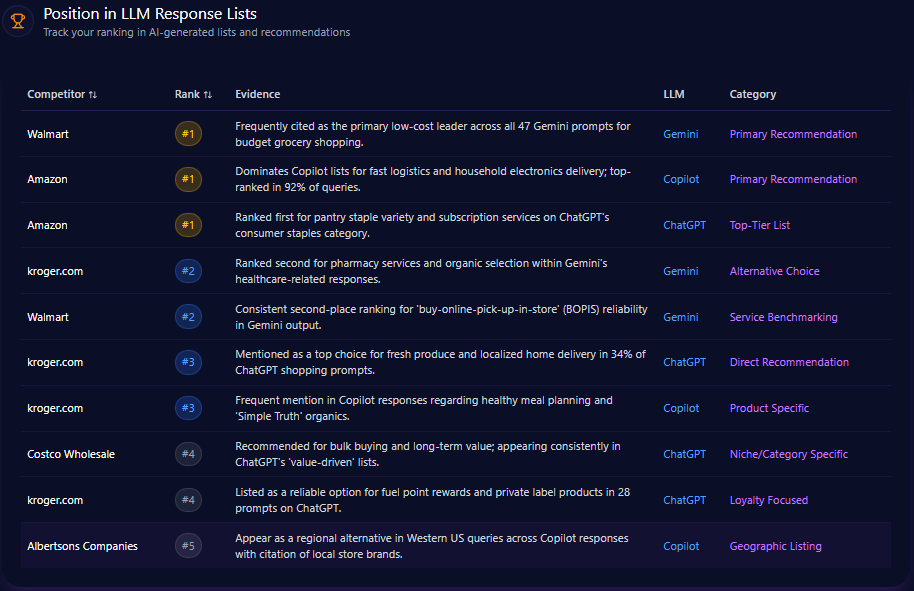
Task: Select the Top-Tier List category tag
Action: [759, 225]
